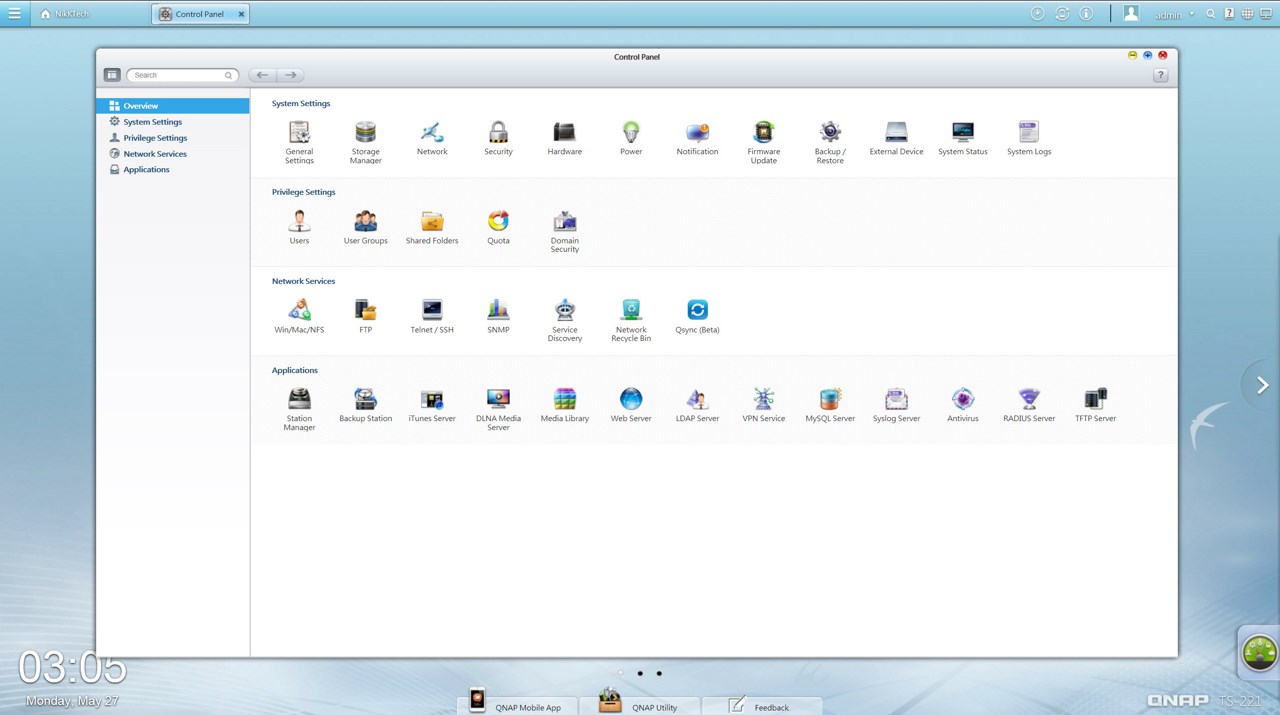Screen dimensions: 1280x715
Task: Open Antivirus settings
Action: 963,404
